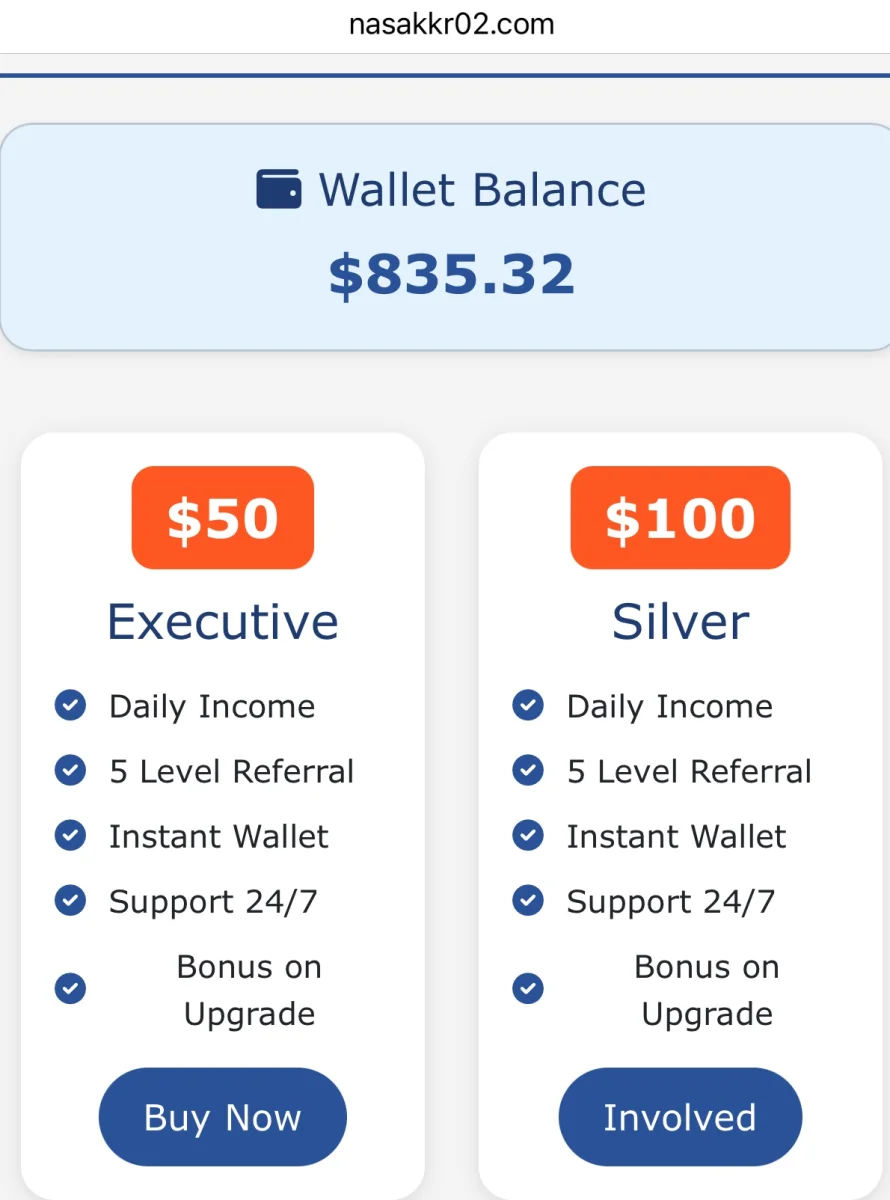Click the Involved button on Silver plan
This screenshot has height=1200, width=890.
click(680, 1117)
